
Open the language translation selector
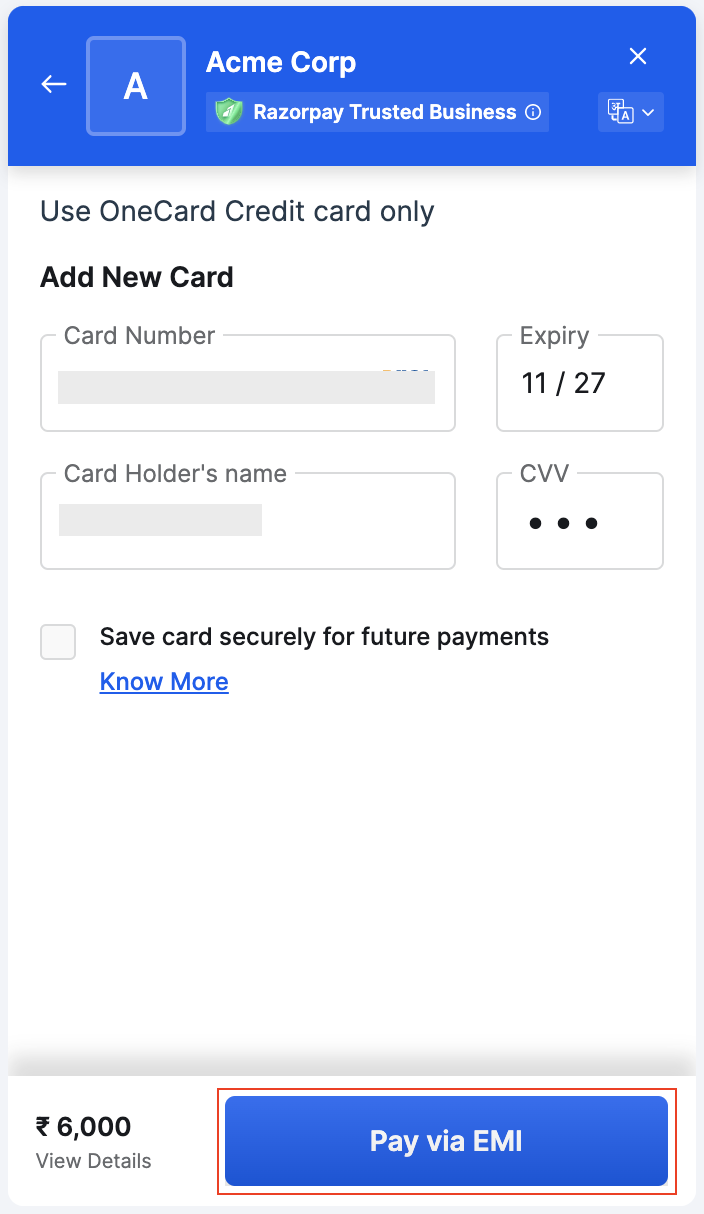tap(630, 112)
